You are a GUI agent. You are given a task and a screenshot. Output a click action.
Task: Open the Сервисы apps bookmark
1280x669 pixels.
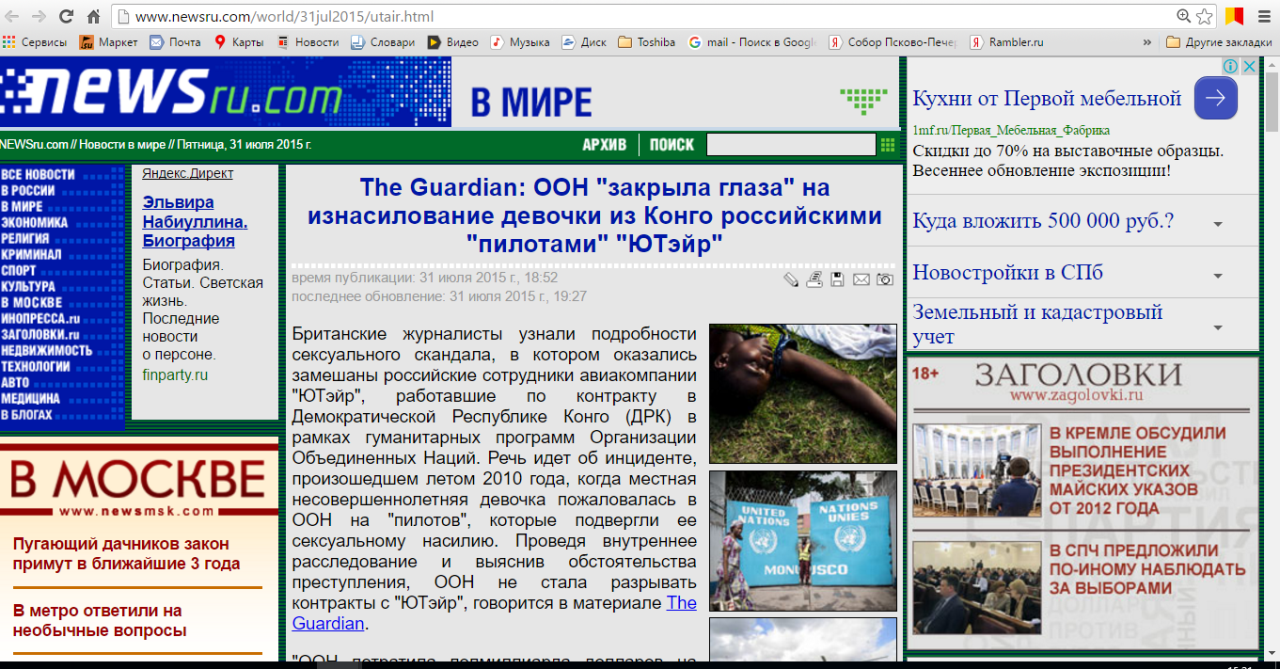[35, 42]
